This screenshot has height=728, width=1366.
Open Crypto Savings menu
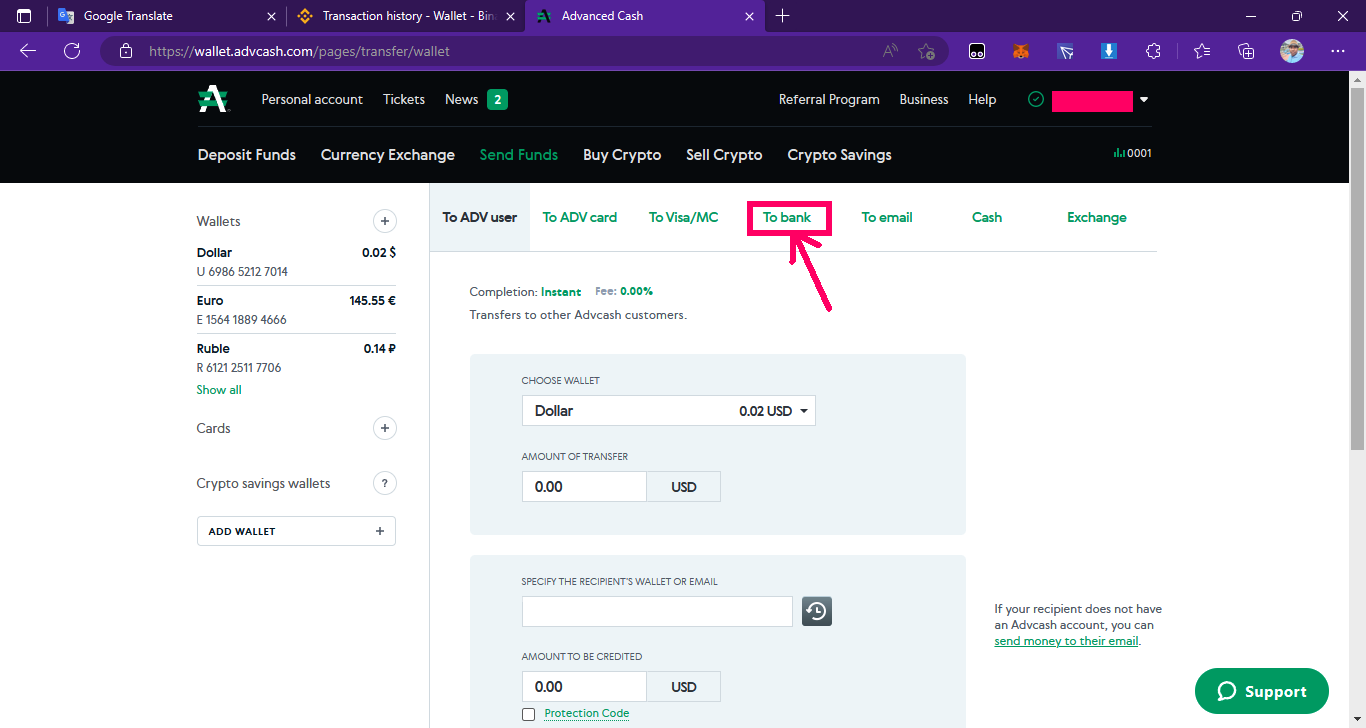839,155
